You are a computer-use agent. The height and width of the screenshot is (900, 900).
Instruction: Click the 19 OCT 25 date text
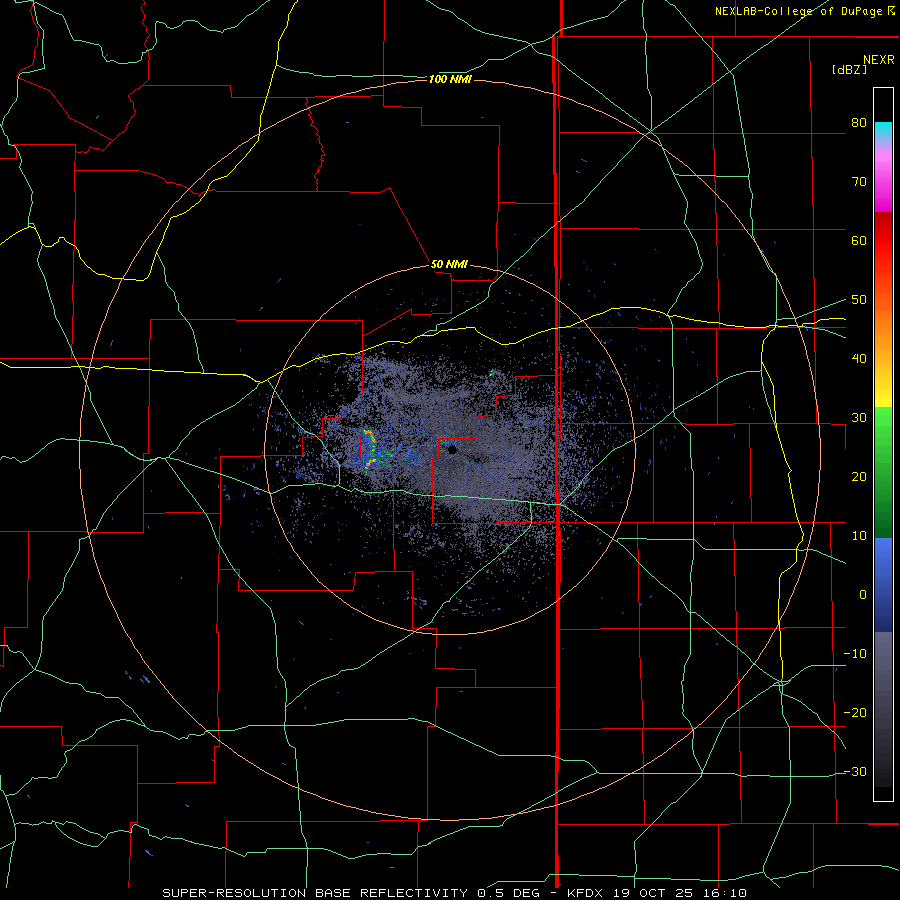655,893
